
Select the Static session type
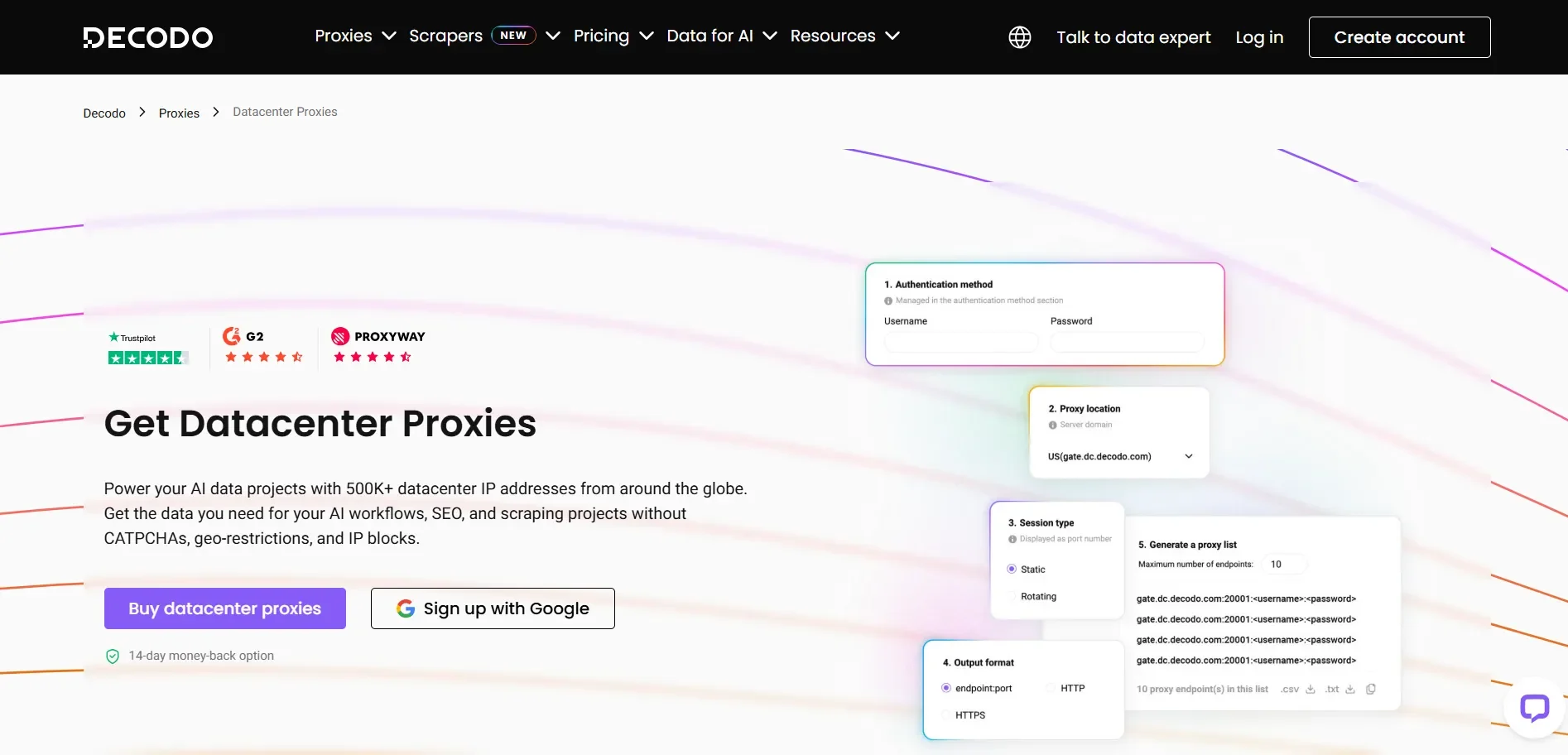coord(1012,570)
